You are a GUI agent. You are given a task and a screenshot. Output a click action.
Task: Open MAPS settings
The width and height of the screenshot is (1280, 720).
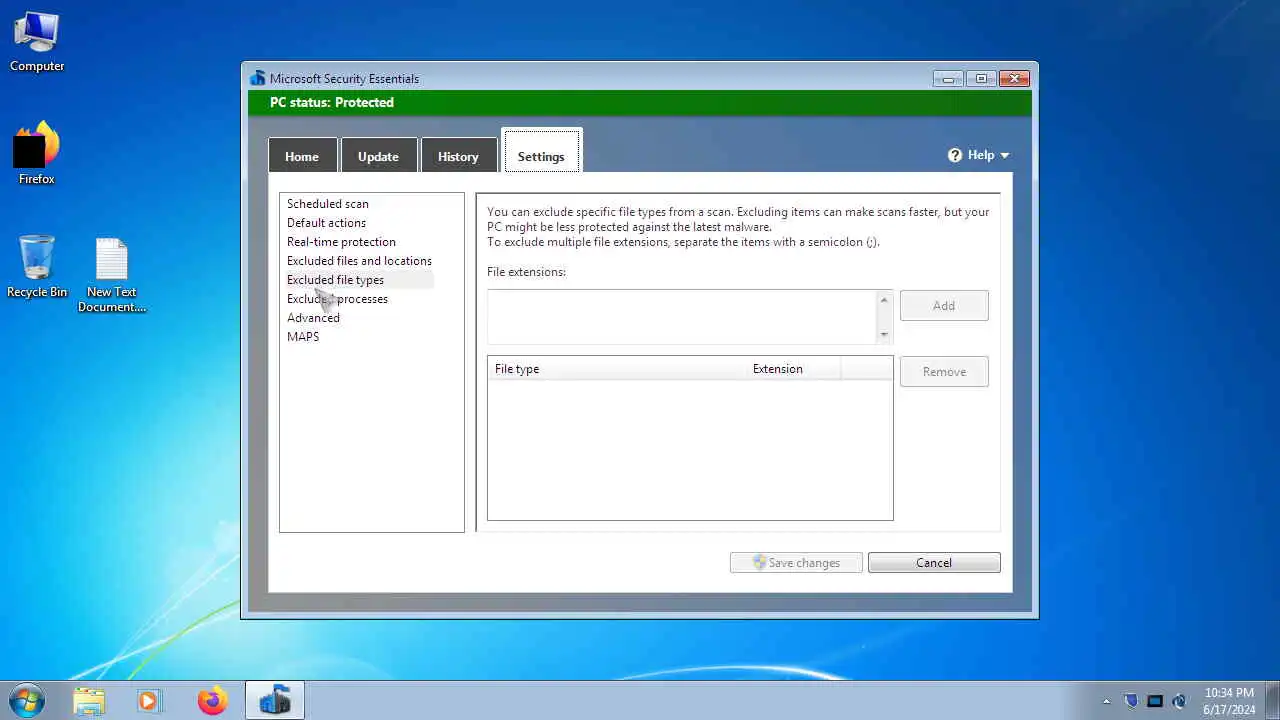[303, 337]
